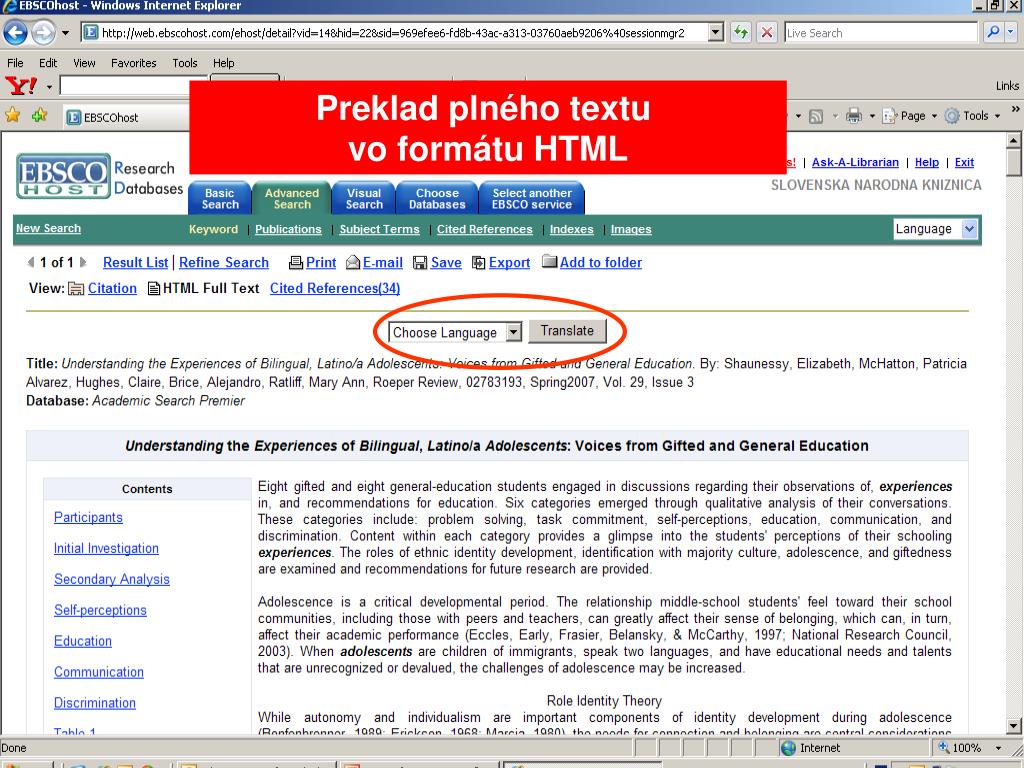Click the Export link in the record toolbar
The image size is (1024, 768).
coord(509,263)
